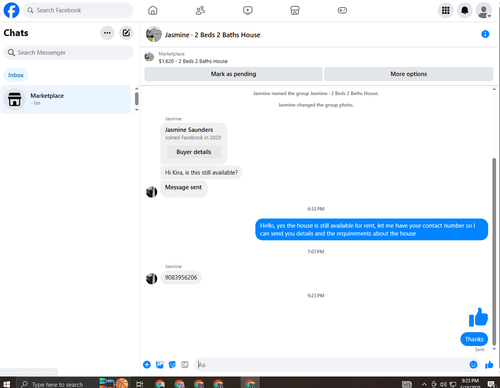Open the Watch video icon

tap(248, 11)
